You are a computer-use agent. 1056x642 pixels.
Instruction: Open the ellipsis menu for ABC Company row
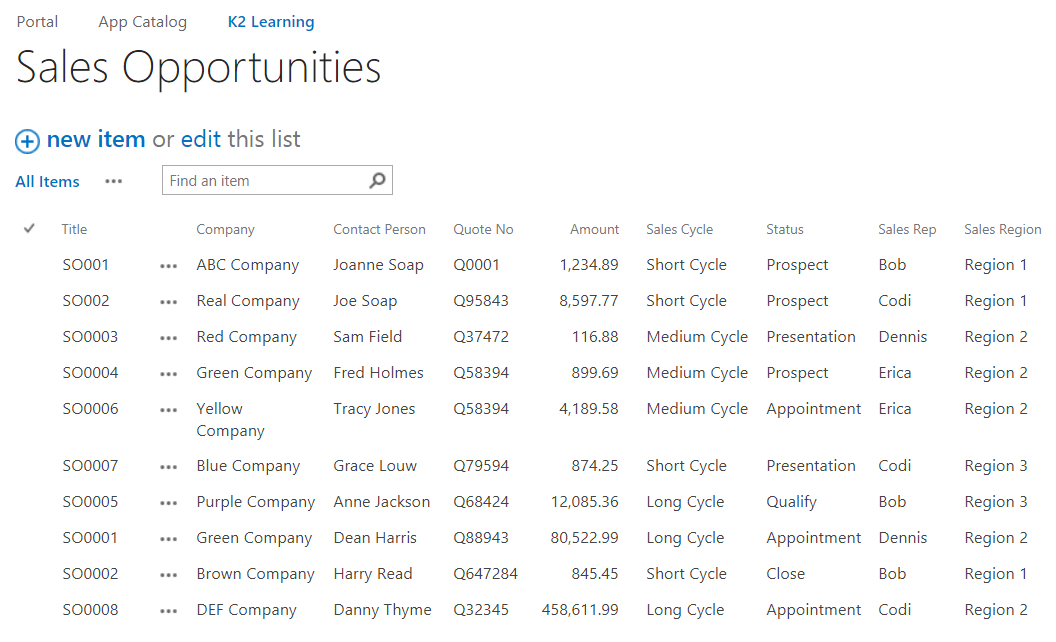coord(168,266)
